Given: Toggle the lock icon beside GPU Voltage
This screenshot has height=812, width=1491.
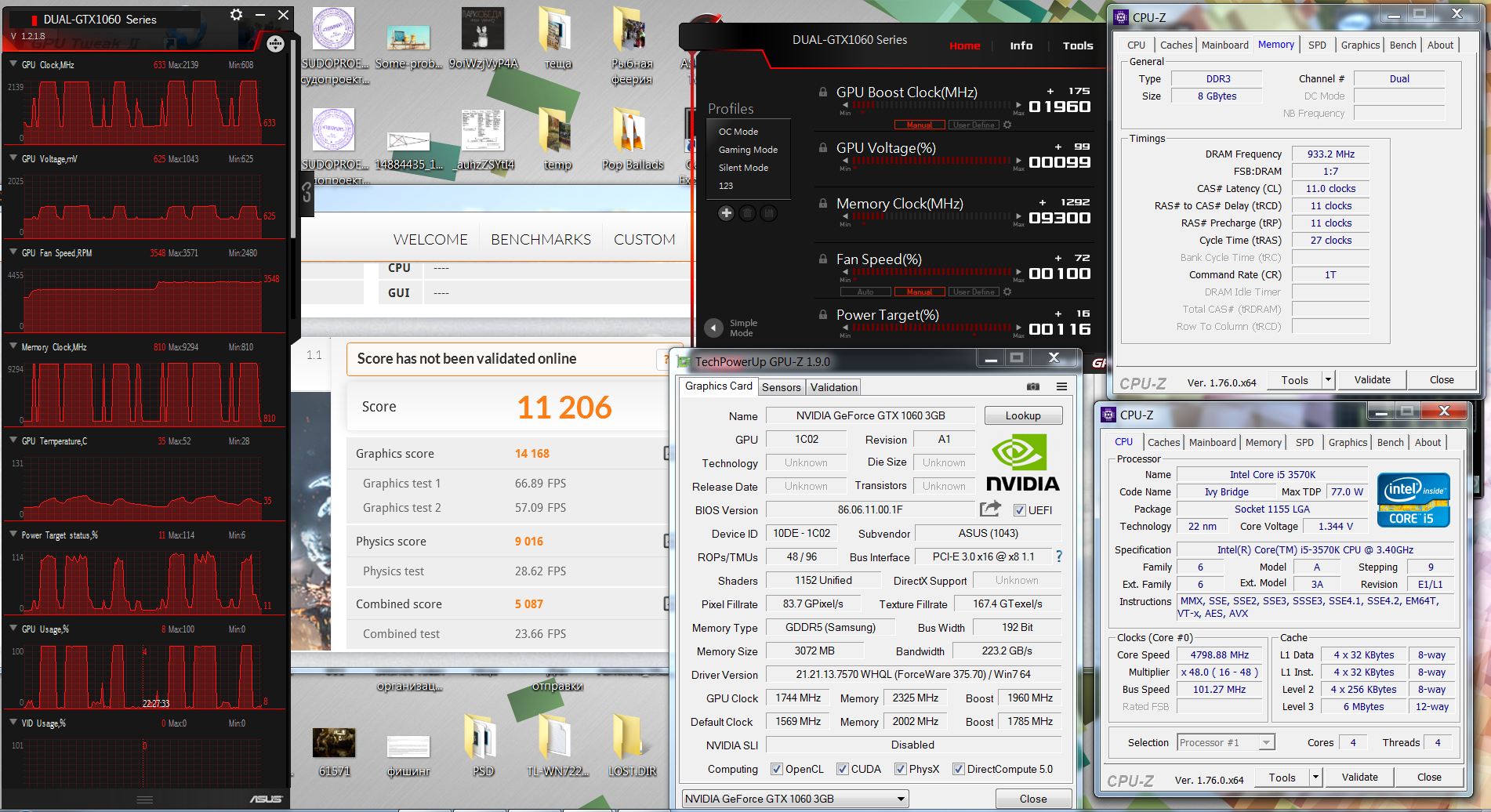Looking at the screenshot, I should click(822, 147).
